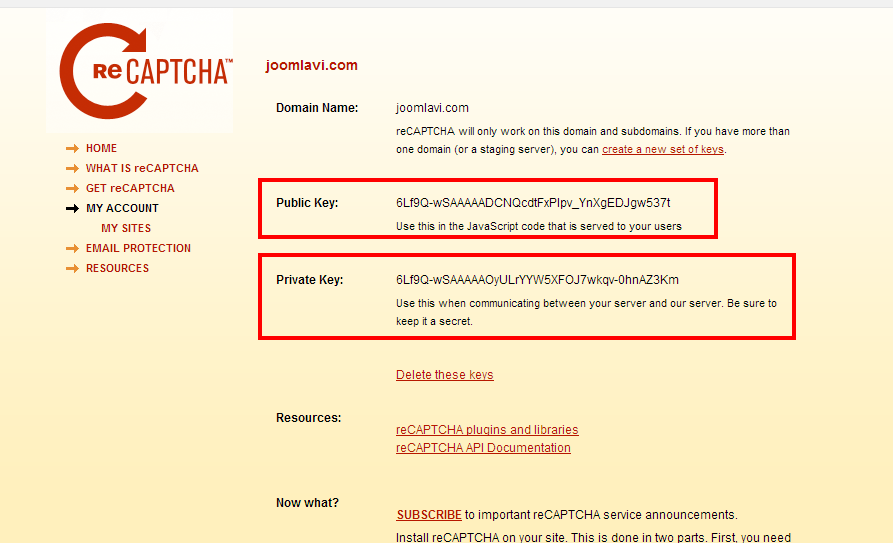The height and width of the screenshot is (543, 893).
Task: Click the 'Delete these keys' link
Action: (445, 375)
